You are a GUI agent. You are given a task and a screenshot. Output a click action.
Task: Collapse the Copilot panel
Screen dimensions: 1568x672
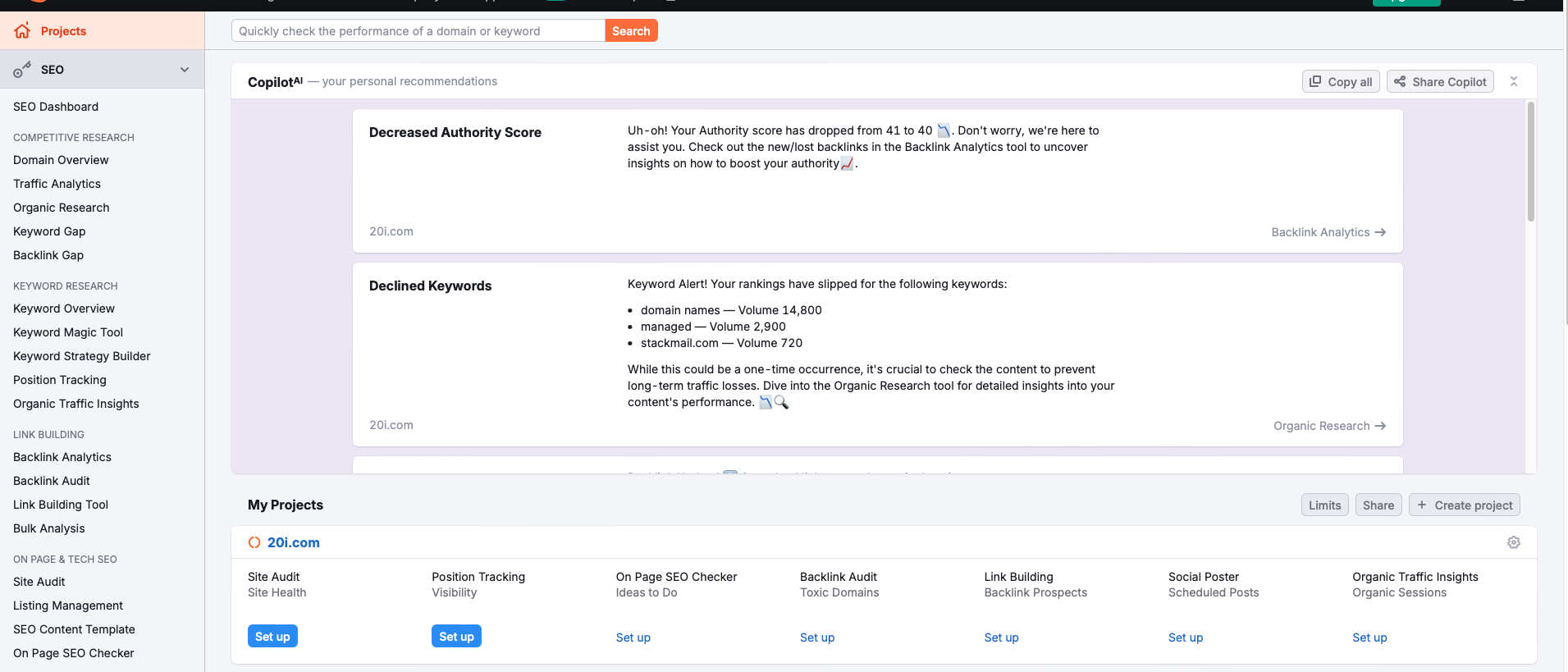click(x=1514, y=81)
